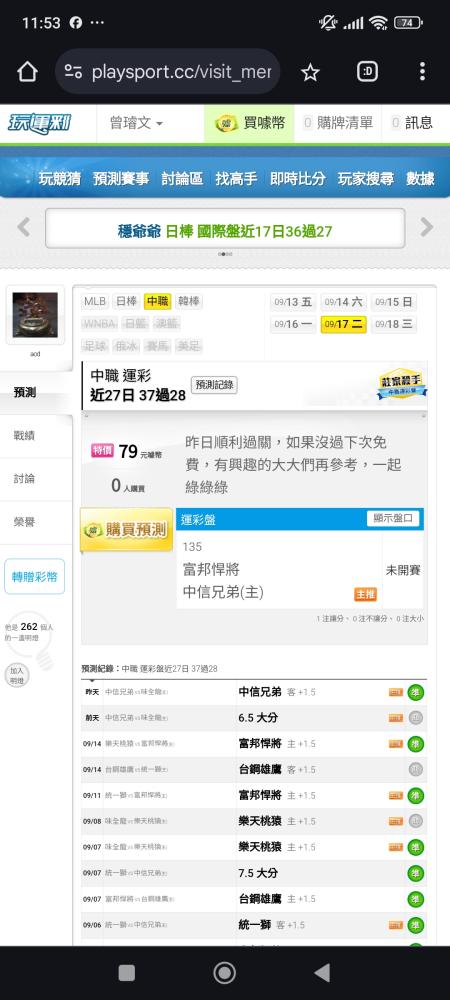
Task: Open site info icon in address bar
Action: coord(73,72)
